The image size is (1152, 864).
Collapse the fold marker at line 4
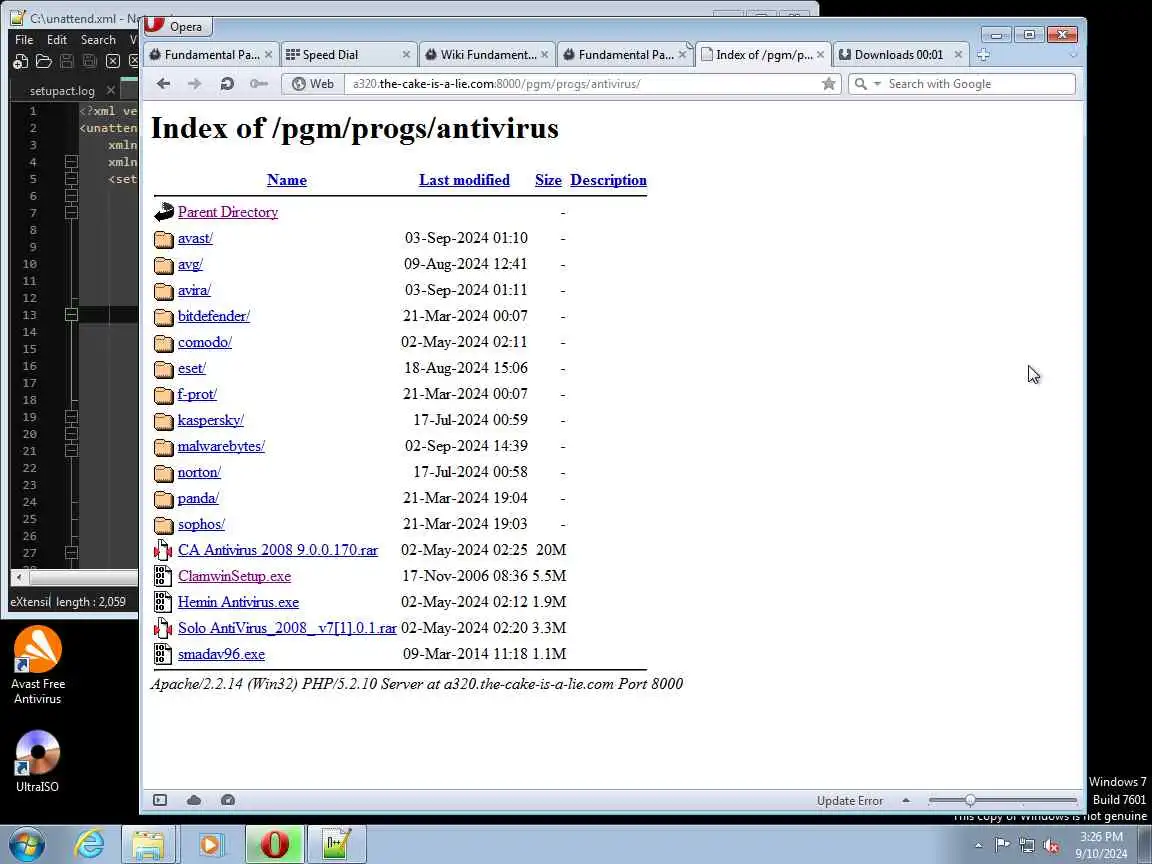[x=71, y=162]
